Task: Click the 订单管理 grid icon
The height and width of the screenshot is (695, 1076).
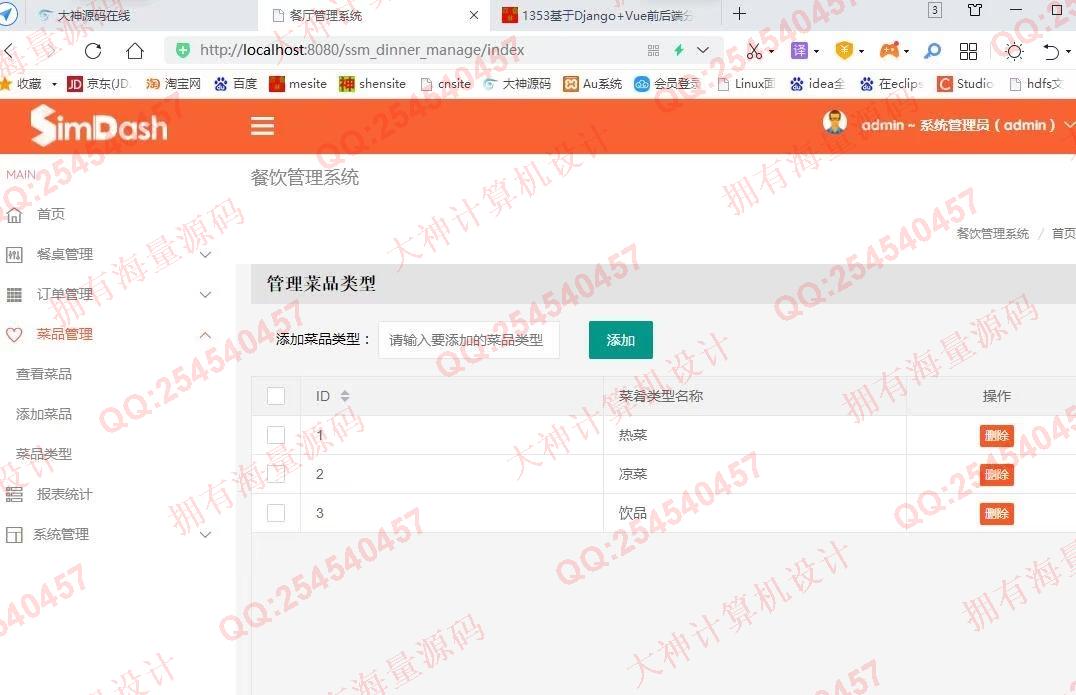Action: point(14,295)
